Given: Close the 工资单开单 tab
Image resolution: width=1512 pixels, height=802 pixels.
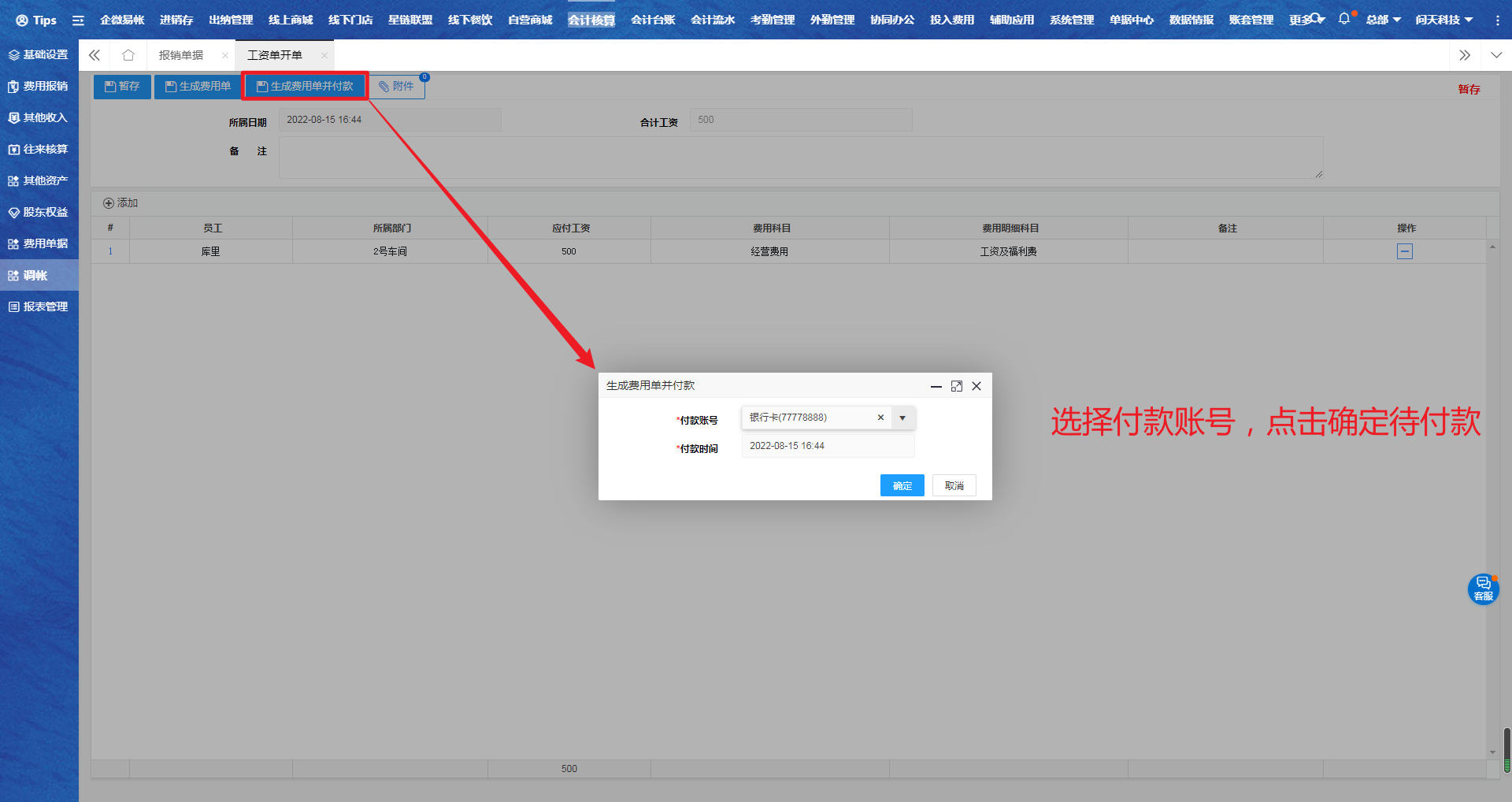Looking at the screenshot, I should tap(324, 55).
